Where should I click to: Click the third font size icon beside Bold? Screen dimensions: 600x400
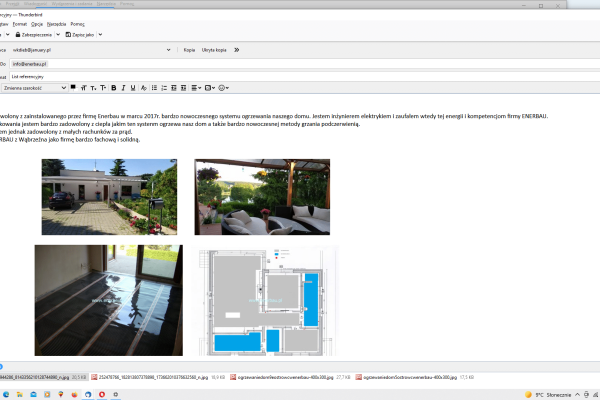[103, 88]
